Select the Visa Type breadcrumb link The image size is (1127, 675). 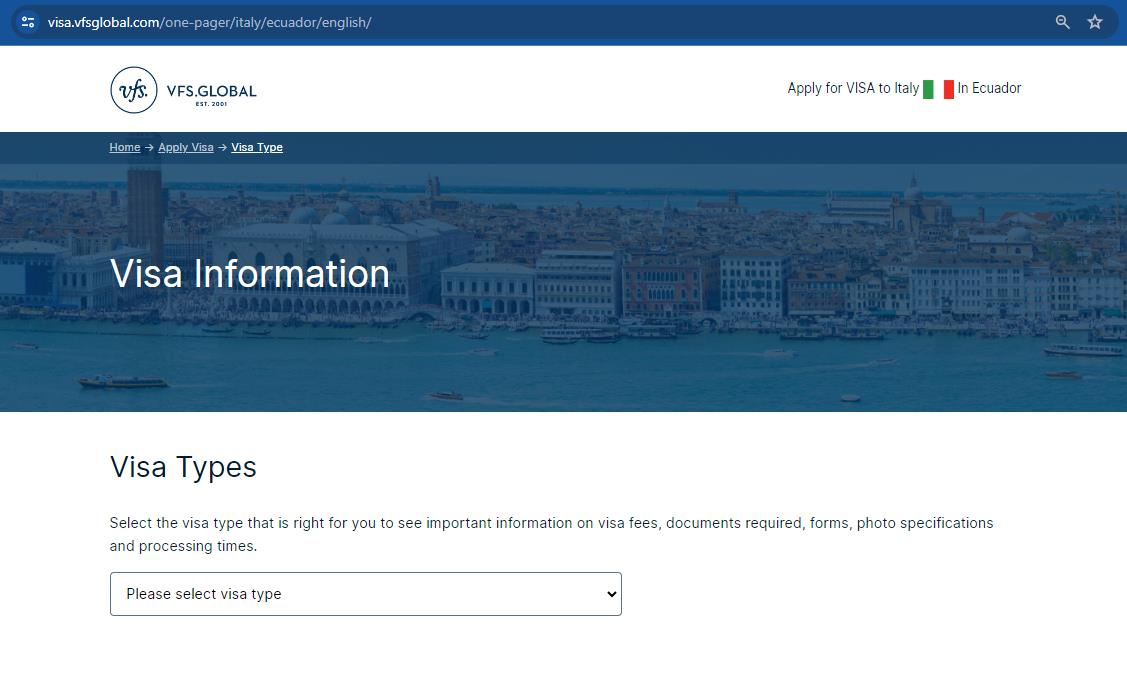[257, 147]
